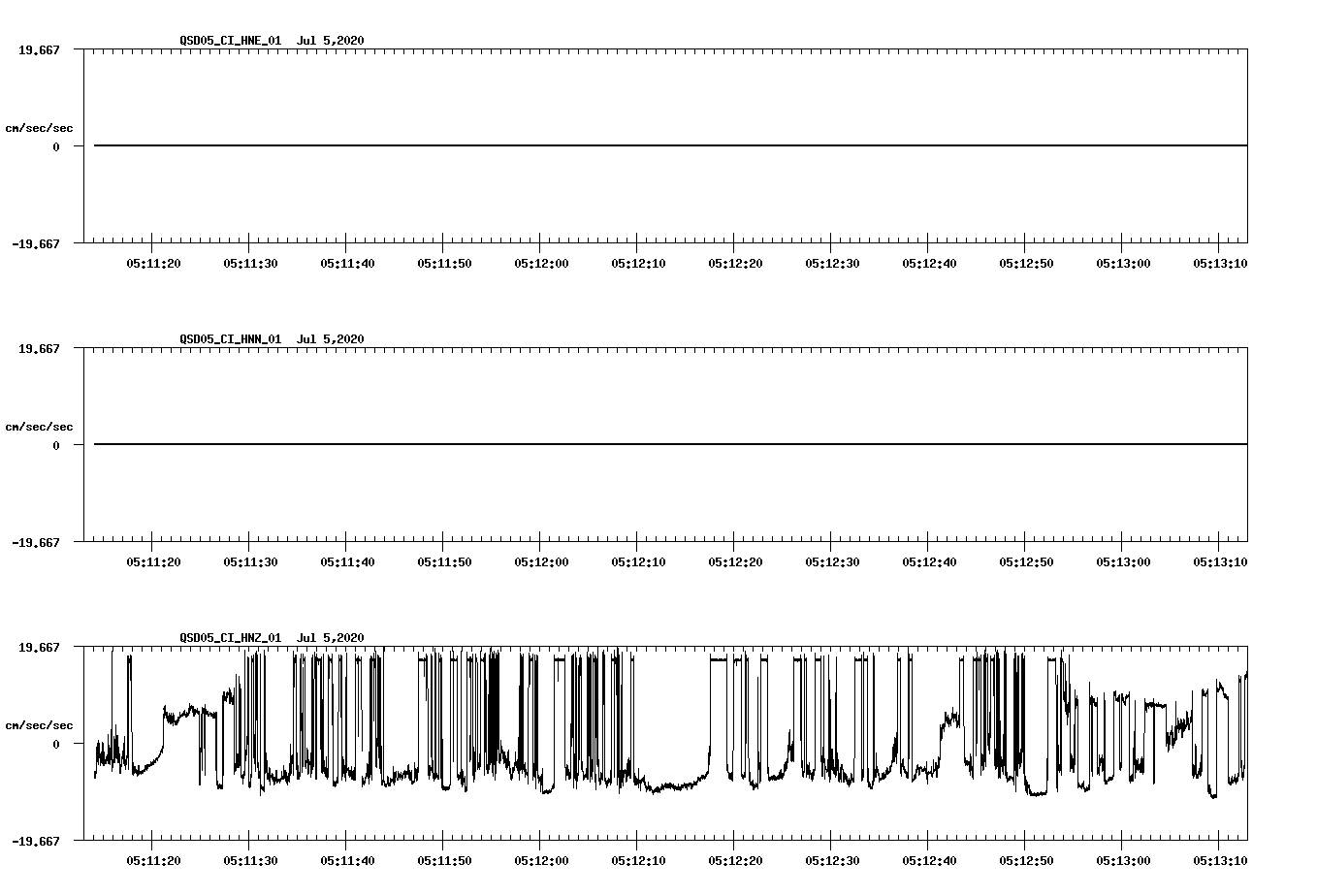Click the HNZ plot's 19.667 upper axis value
This screenshot has height=896, width=1317.
tap(39, 647)
